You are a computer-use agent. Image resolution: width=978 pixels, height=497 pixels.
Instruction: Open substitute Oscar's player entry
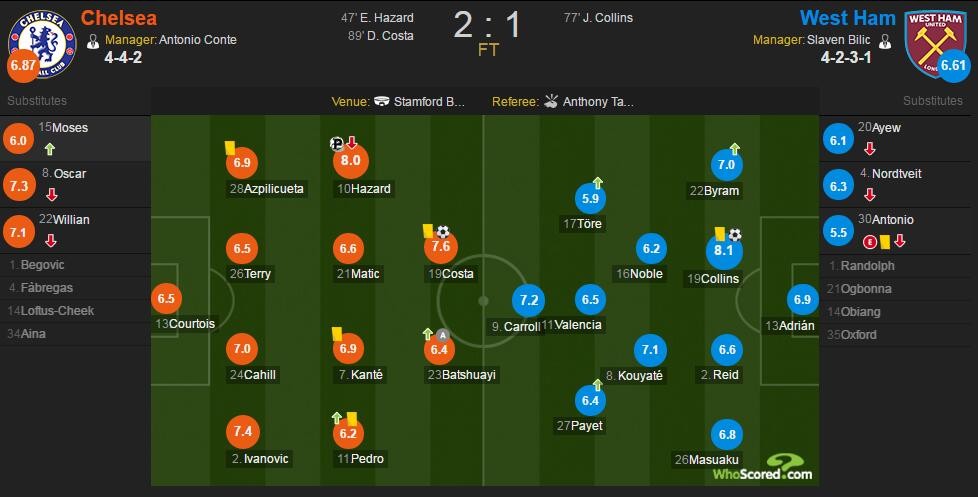tap(75, 185)
